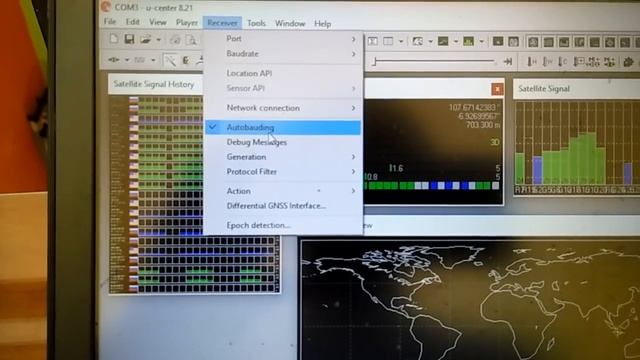Click the Satellite Signal History panel title
640x360 pixels.
point(154,84)
